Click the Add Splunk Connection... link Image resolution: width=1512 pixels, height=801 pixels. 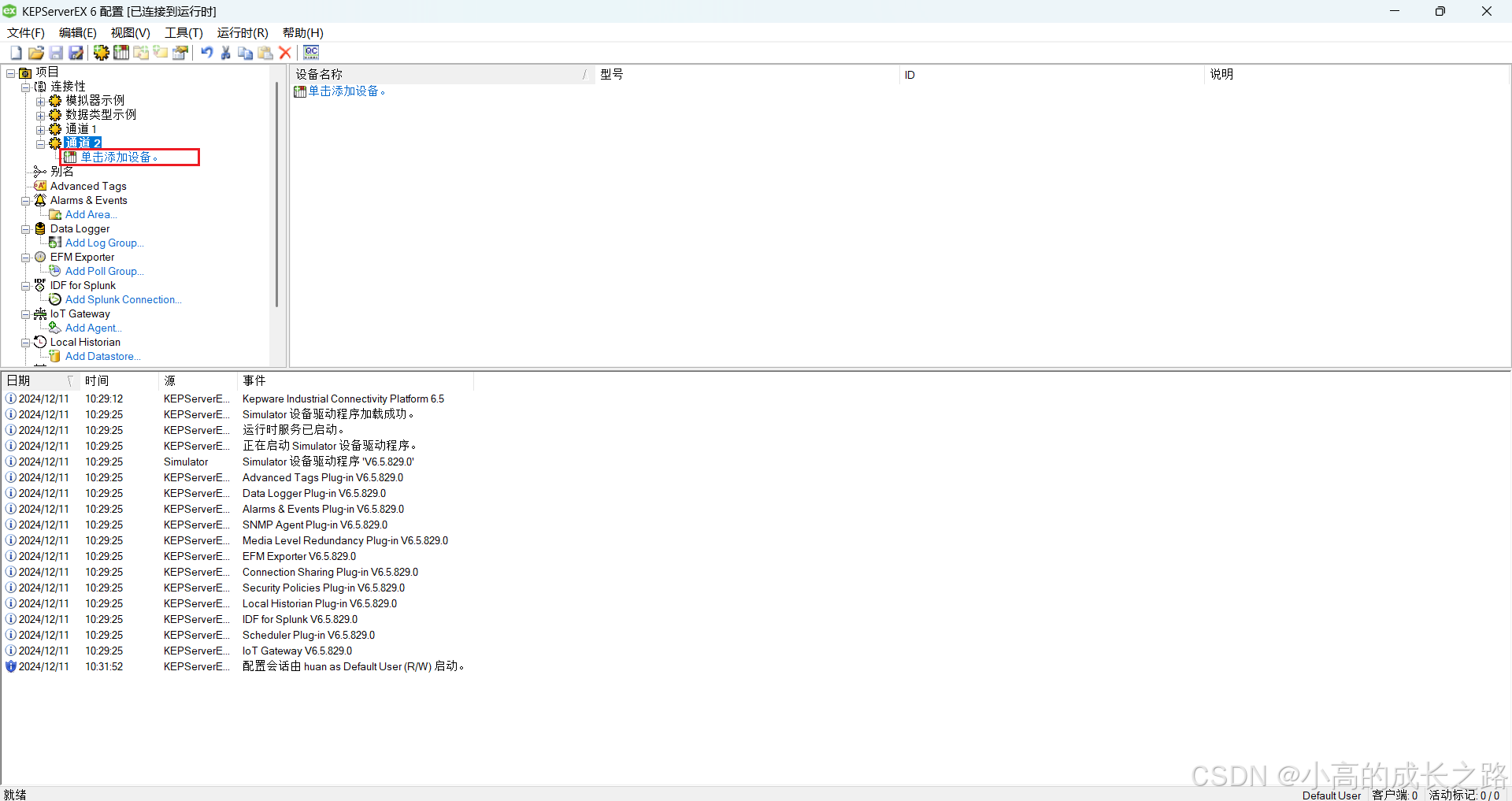click(123, 299)
